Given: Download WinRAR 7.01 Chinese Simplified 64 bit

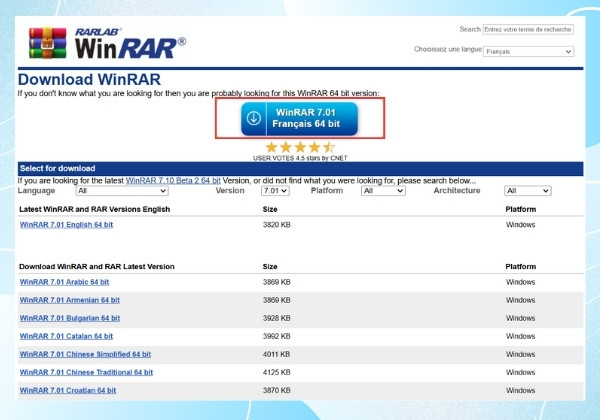Looking at the screenshot, I should (85, 354).
